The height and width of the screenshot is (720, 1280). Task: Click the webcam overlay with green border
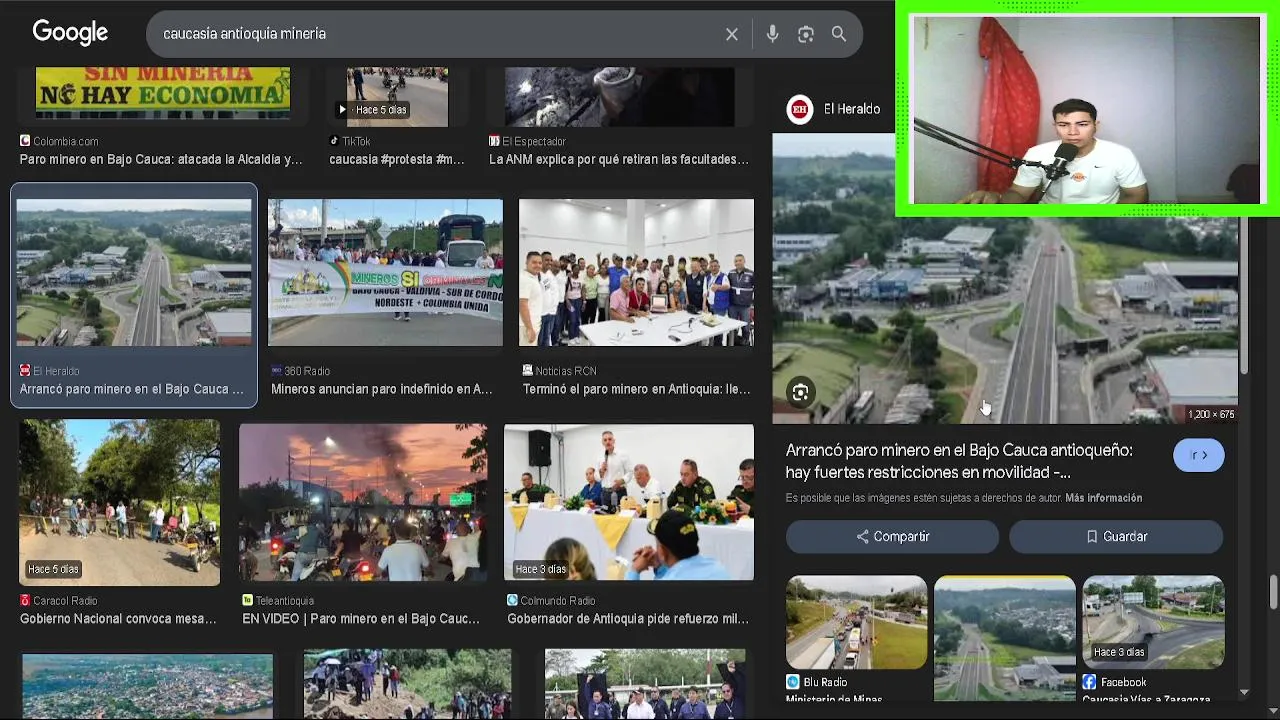[x=1087, y=108]
